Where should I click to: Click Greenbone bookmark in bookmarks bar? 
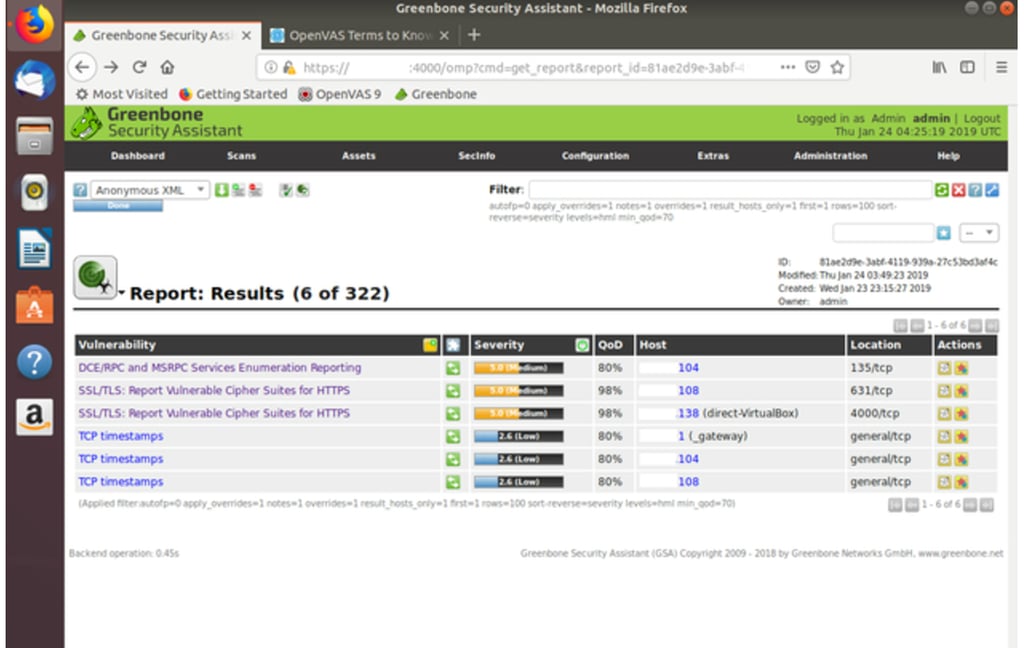click(x=436, y=94)
